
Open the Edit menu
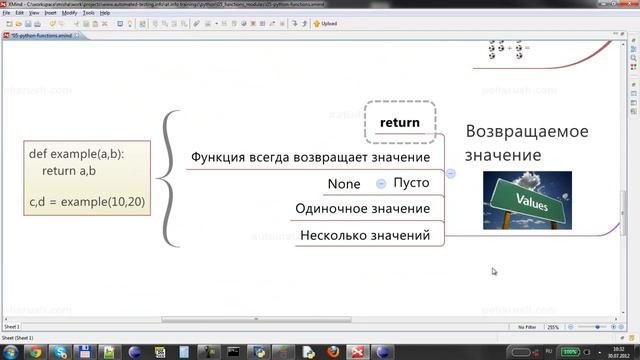20,13
